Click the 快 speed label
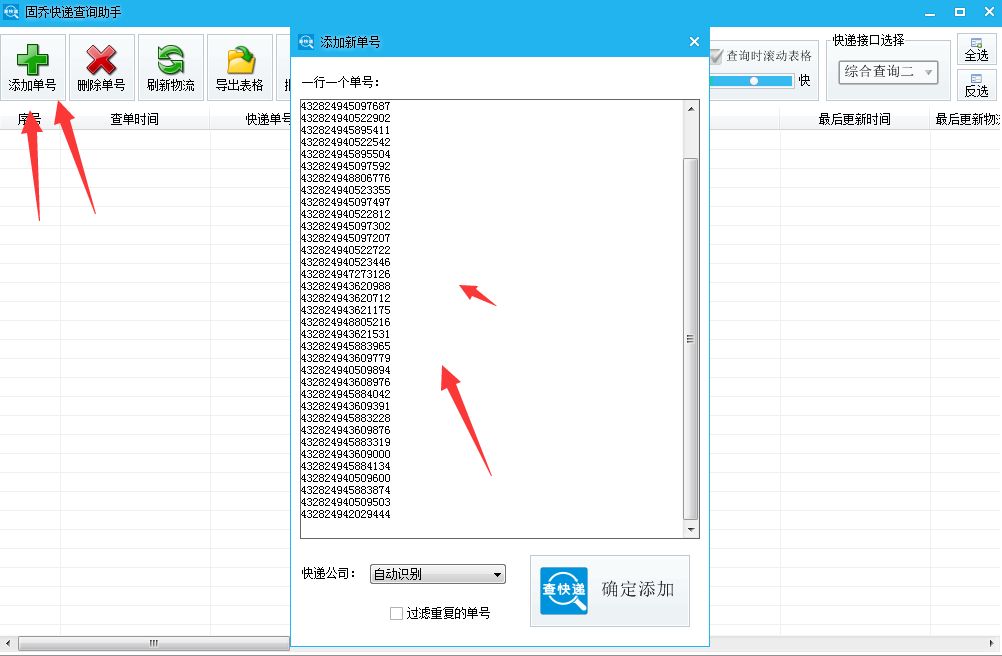The height and width of the screenshot is (656, 1002). point(805,80)
